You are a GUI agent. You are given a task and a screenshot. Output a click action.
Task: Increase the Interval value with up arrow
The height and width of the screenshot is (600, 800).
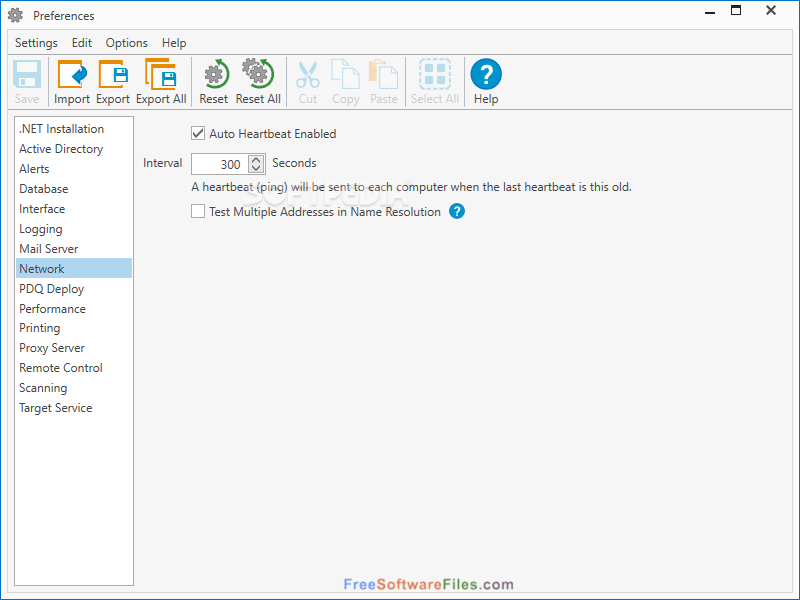tap(256, 160)
